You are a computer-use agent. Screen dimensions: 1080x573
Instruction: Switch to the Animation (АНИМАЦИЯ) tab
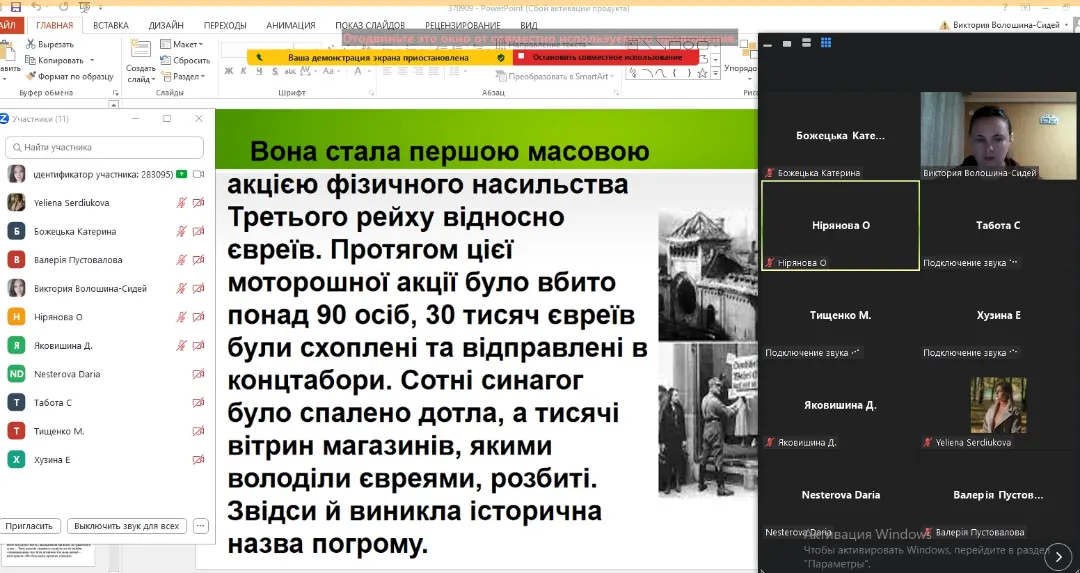291,25
